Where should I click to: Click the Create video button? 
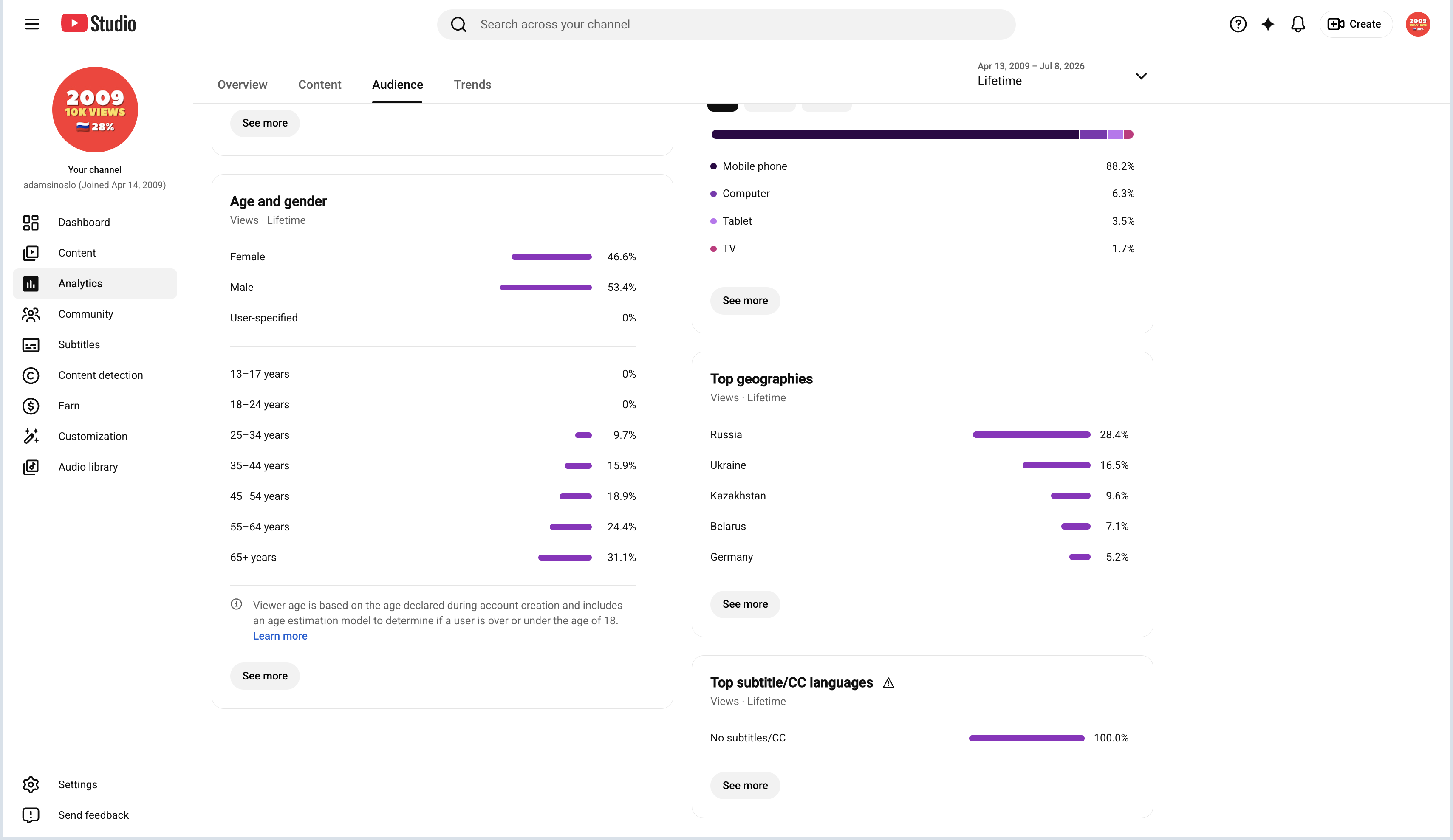1355,24
